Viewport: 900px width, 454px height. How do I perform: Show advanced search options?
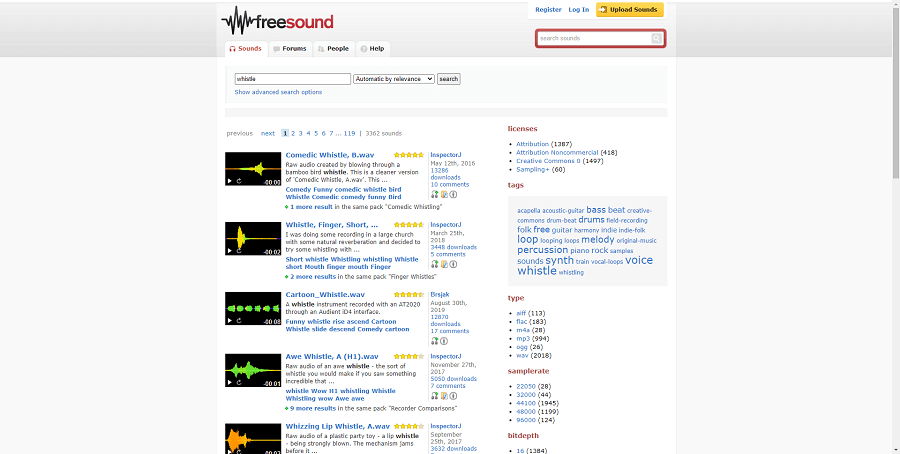coord(278,92)
